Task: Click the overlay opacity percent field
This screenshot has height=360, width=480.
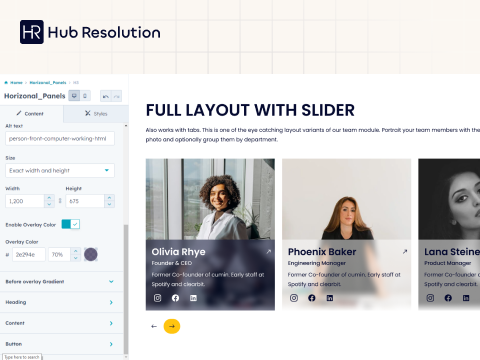Action: [x=59, y=254]
